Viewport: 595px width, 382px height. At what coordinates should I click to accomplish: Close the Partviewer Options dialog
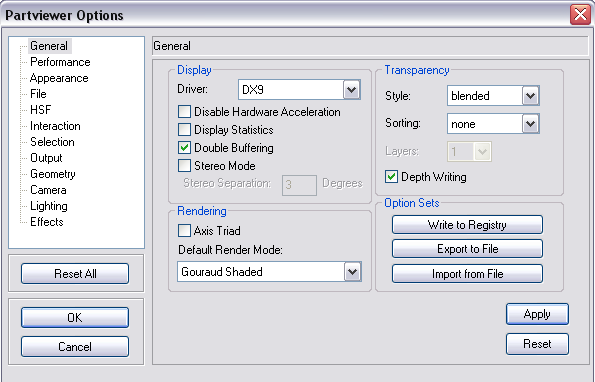581,15
